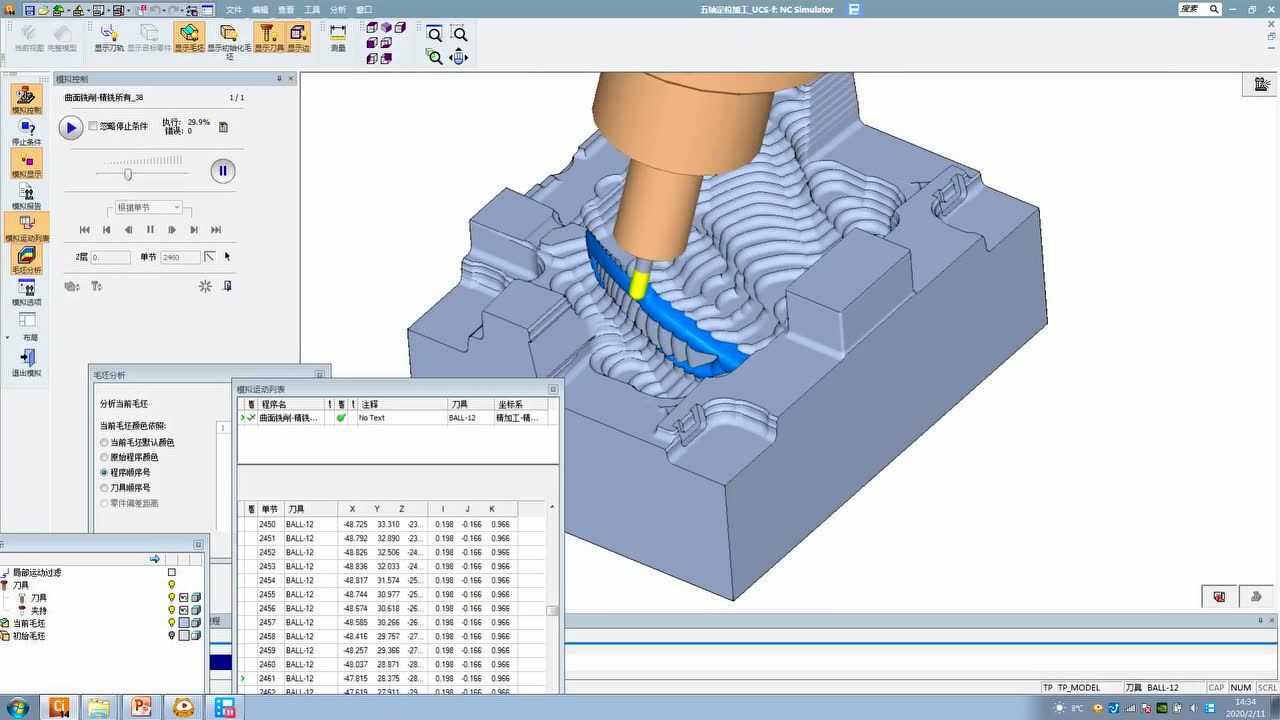Open the 分析 menu

coord(338,9)
